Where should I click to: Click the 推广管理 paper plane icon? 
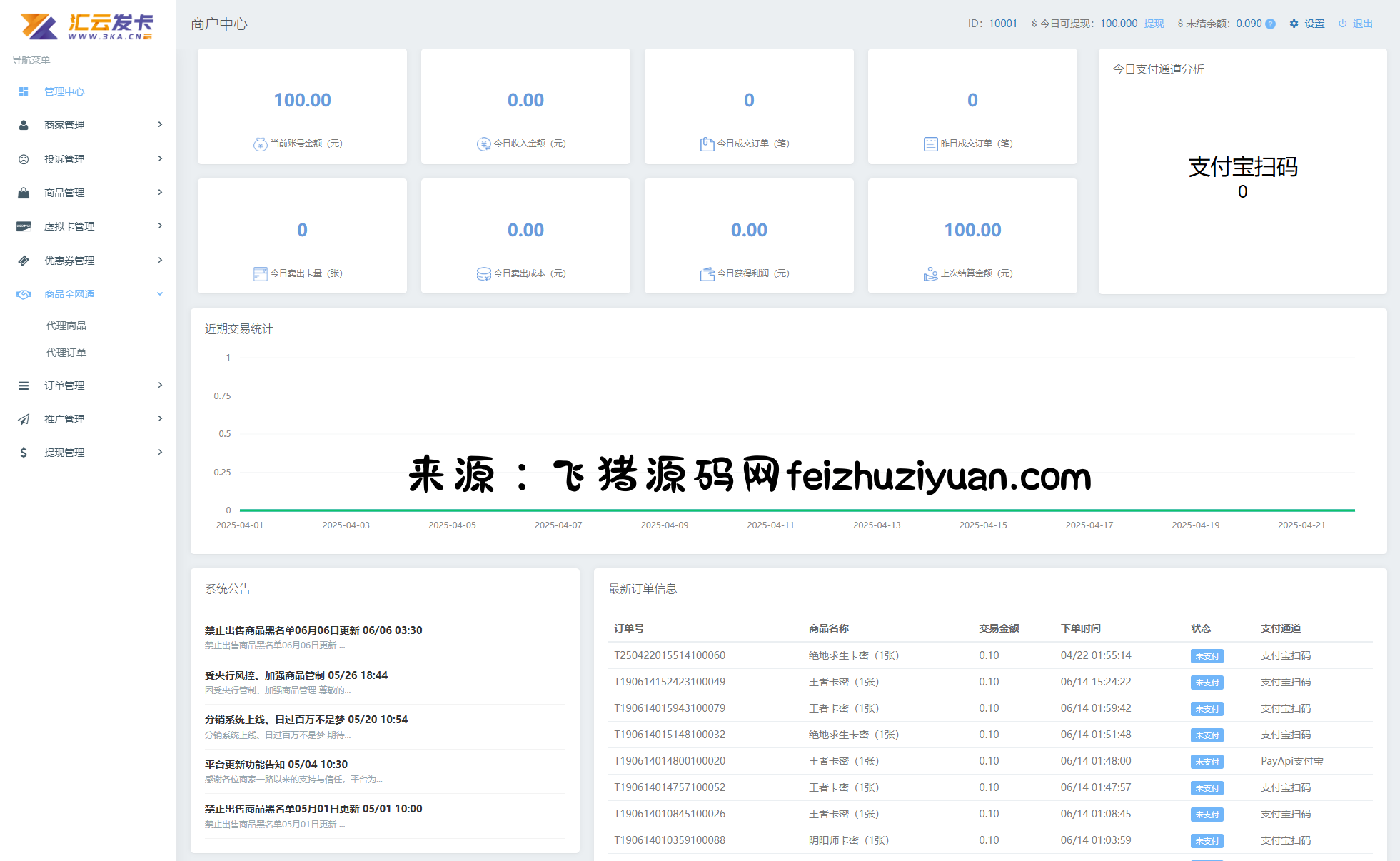(x=24, y=419)
